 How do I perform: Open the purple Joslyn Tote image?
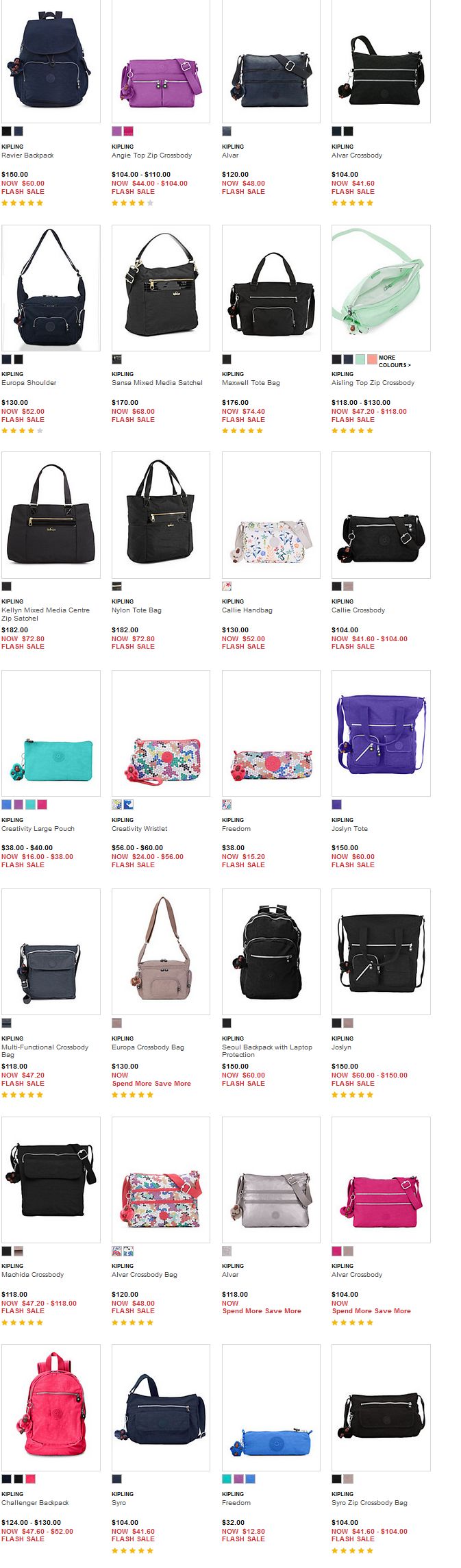pyautogui.click(x=381, y=733)
